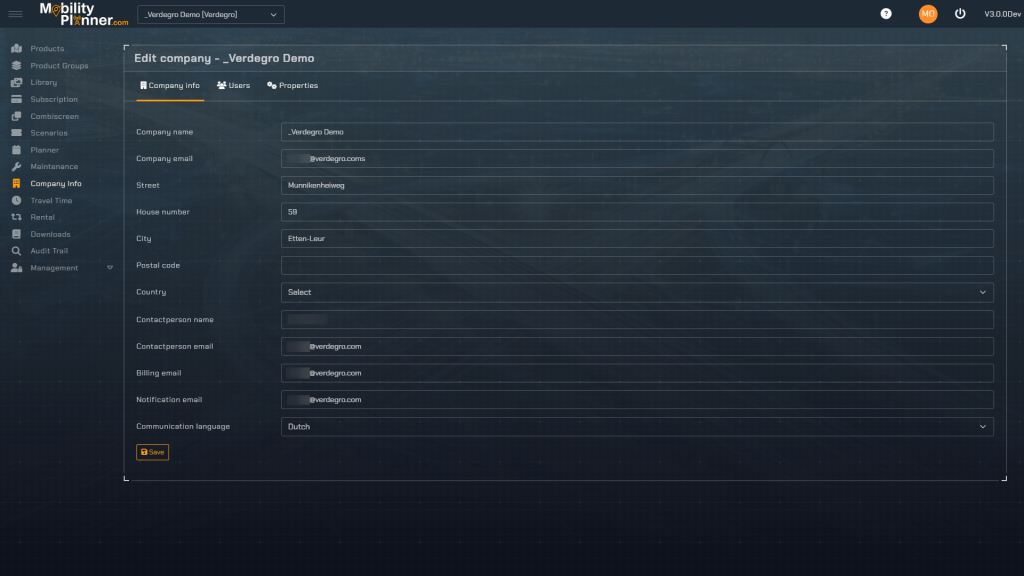
Task: Open Maintenance wrench item in sidebar
Action: (53, 167)
